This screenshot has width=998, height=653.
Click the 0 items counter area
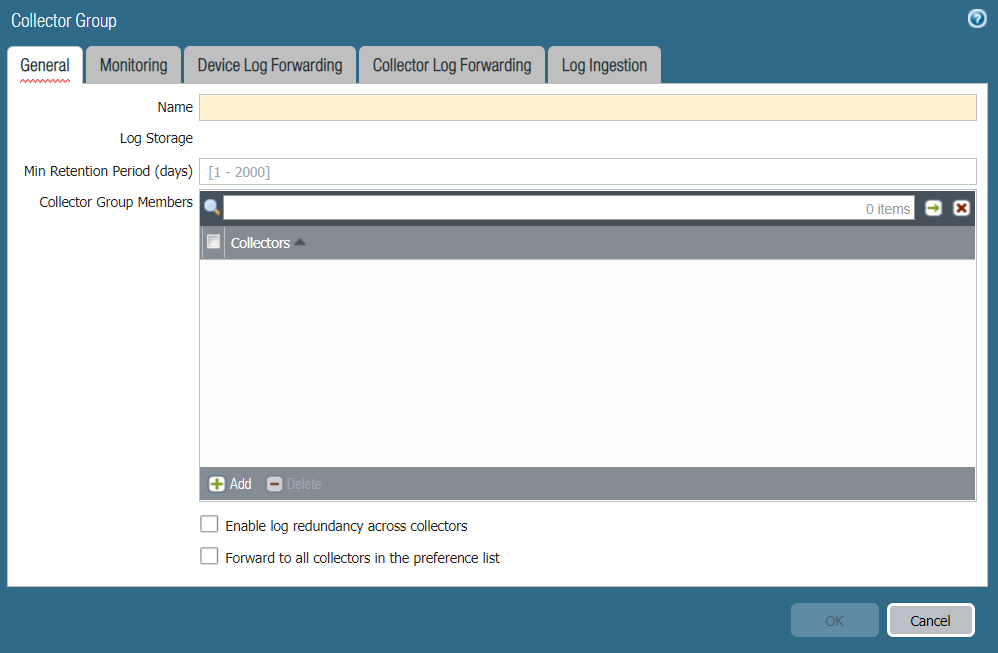tap(887, 208)
